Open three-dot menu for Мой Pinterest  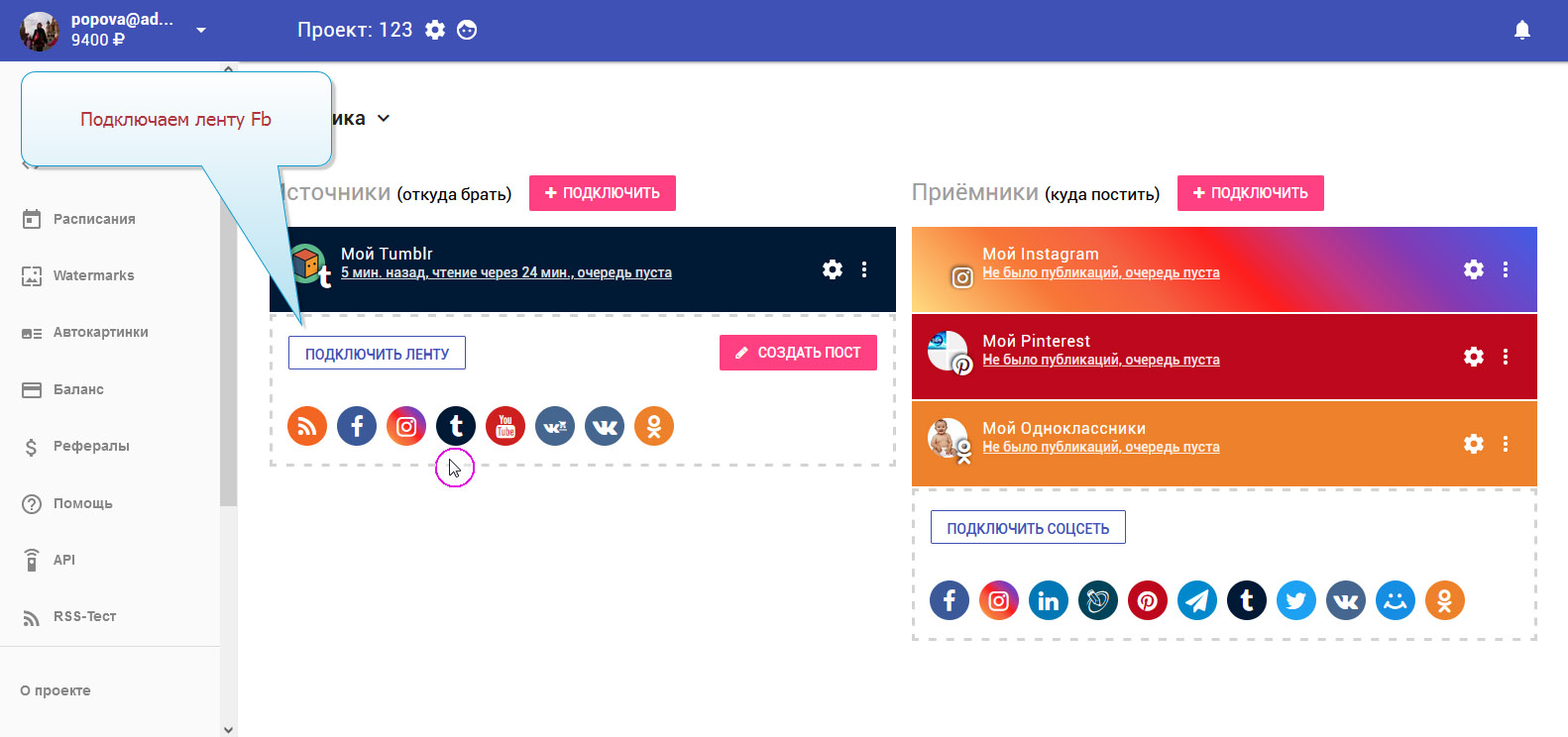(1506, 357)
